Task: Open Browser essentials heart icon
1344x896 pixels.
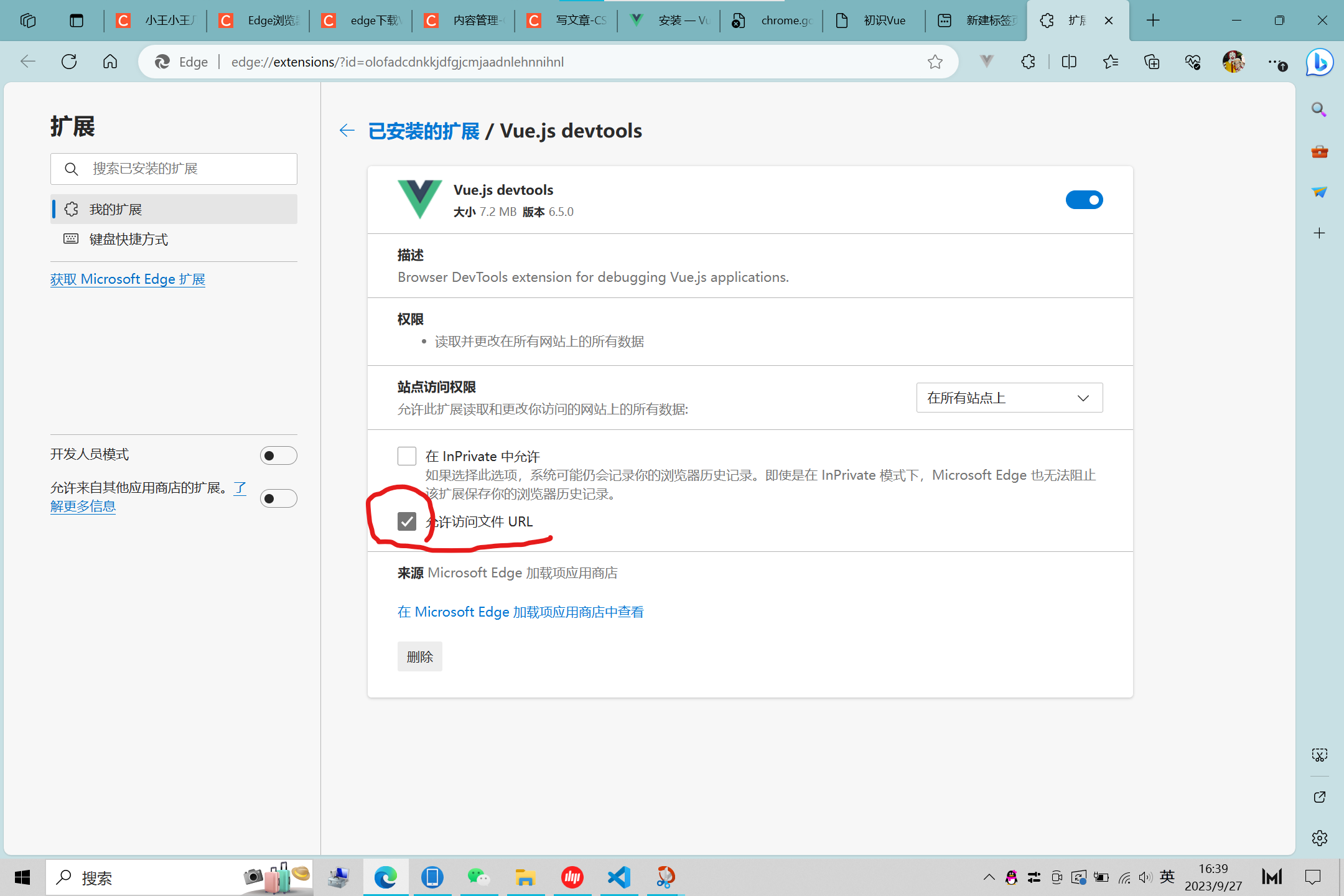Action: [x=1193, y=62]
